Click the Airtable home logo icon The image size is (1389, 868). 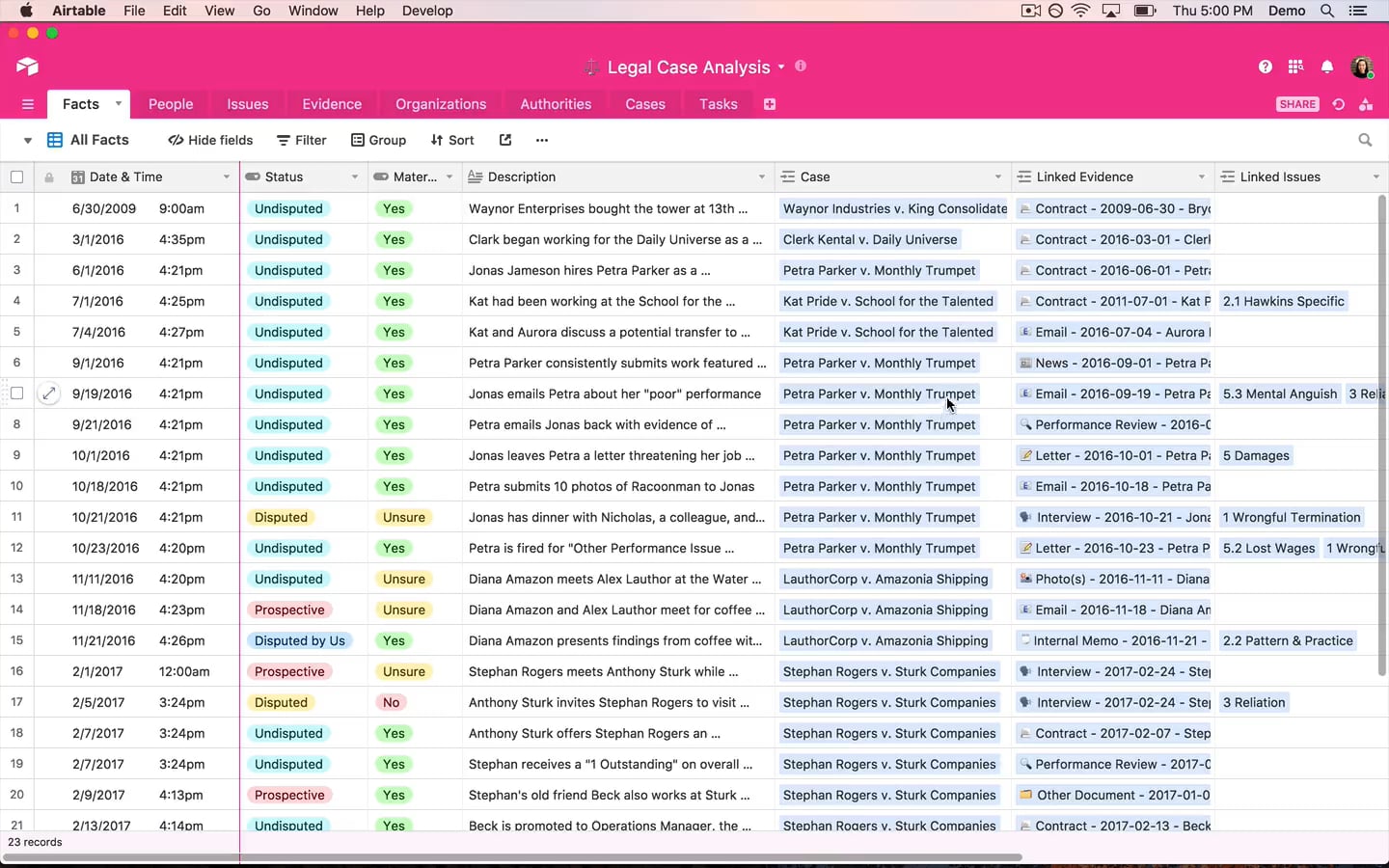tap(27, 67)
